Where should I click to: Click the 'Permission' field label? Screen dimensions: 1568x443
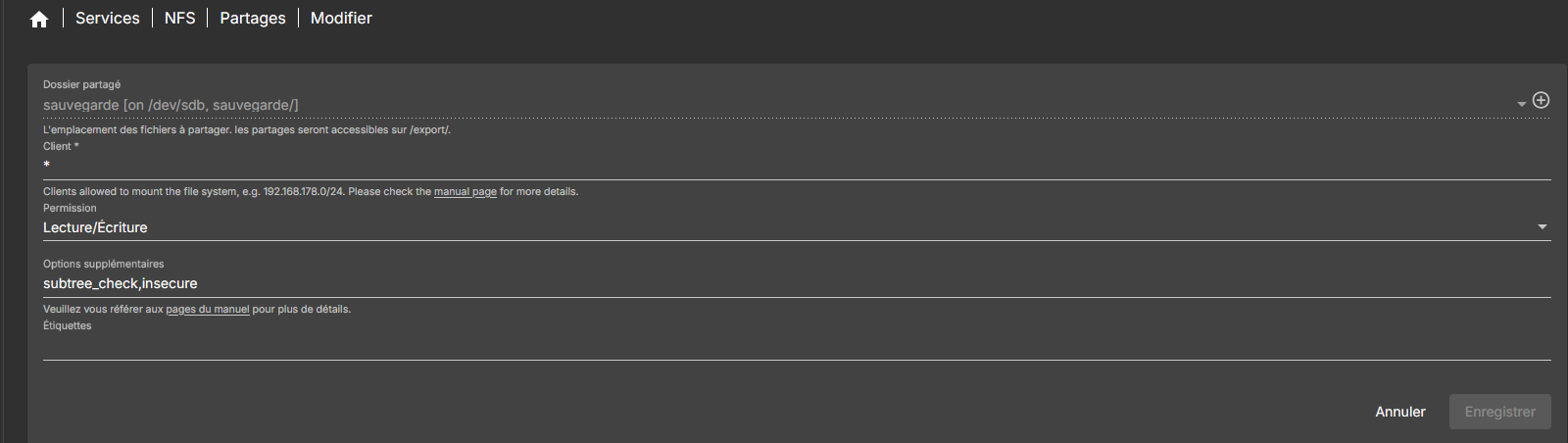point(70,208)
